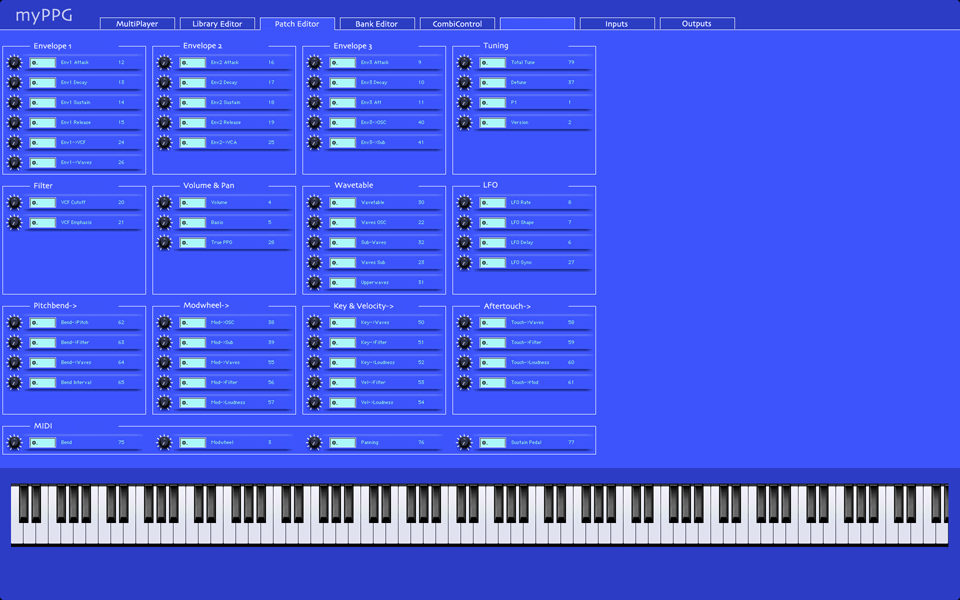Click the MIDI Modwheel value field
The height and width of the screenshot is (600, 960).
[x=193, y=443]
